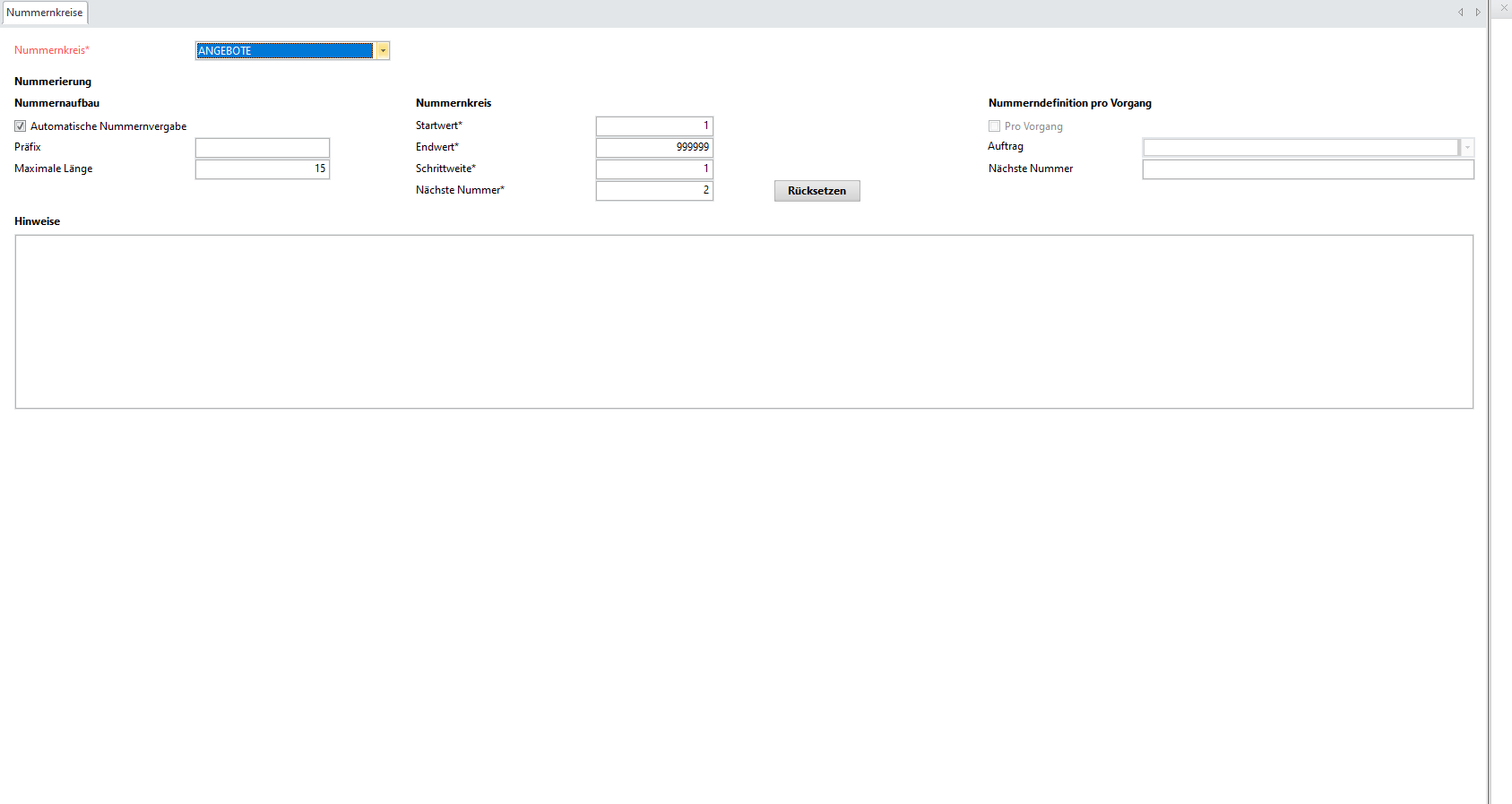The width and height of the screenshot is (1512, 804).
Task: Click the Nummerndefinition pro Vorgang heading
Action: point(1069,103)
